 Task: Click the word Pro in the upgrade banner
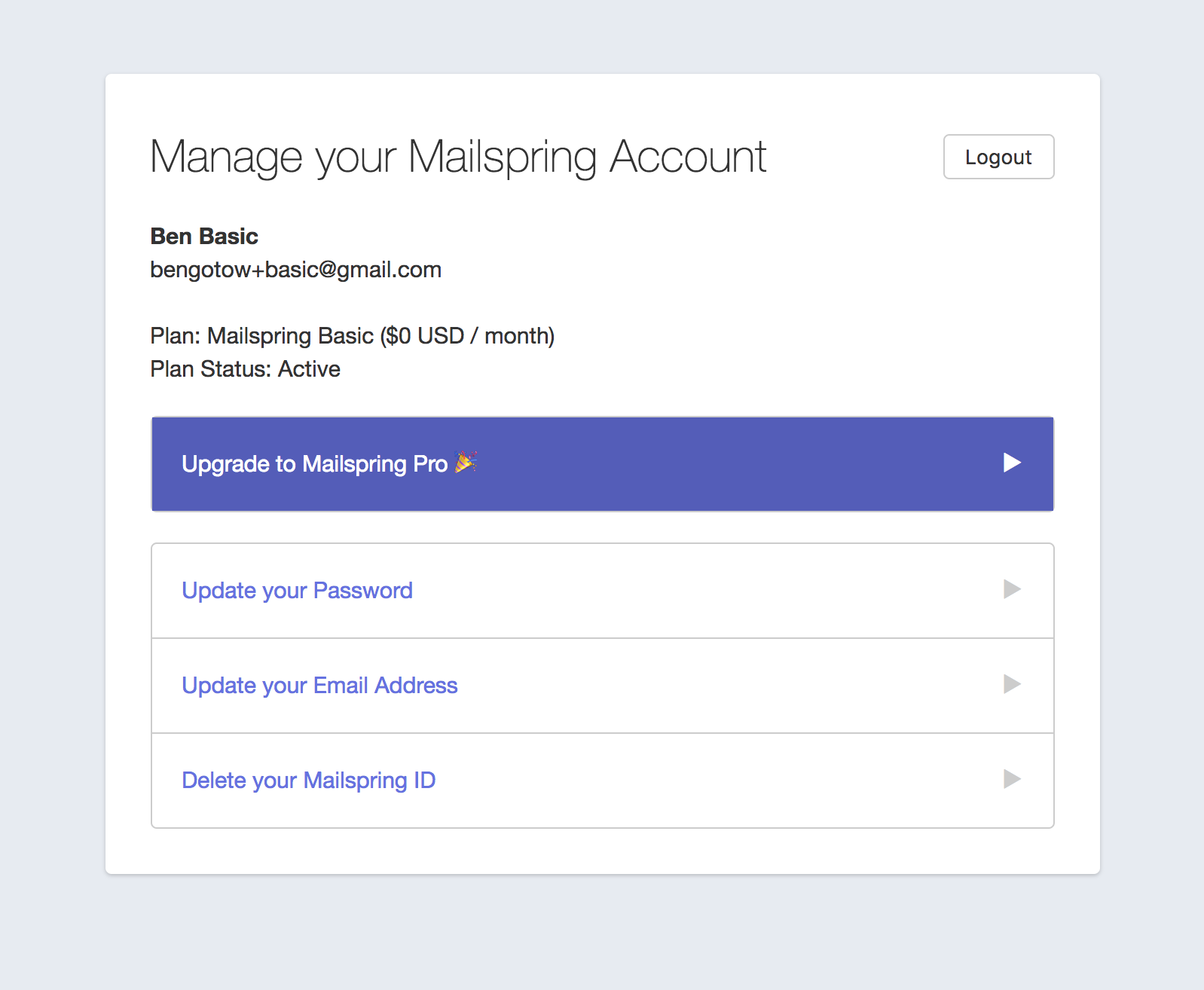(x=430, y=464)
